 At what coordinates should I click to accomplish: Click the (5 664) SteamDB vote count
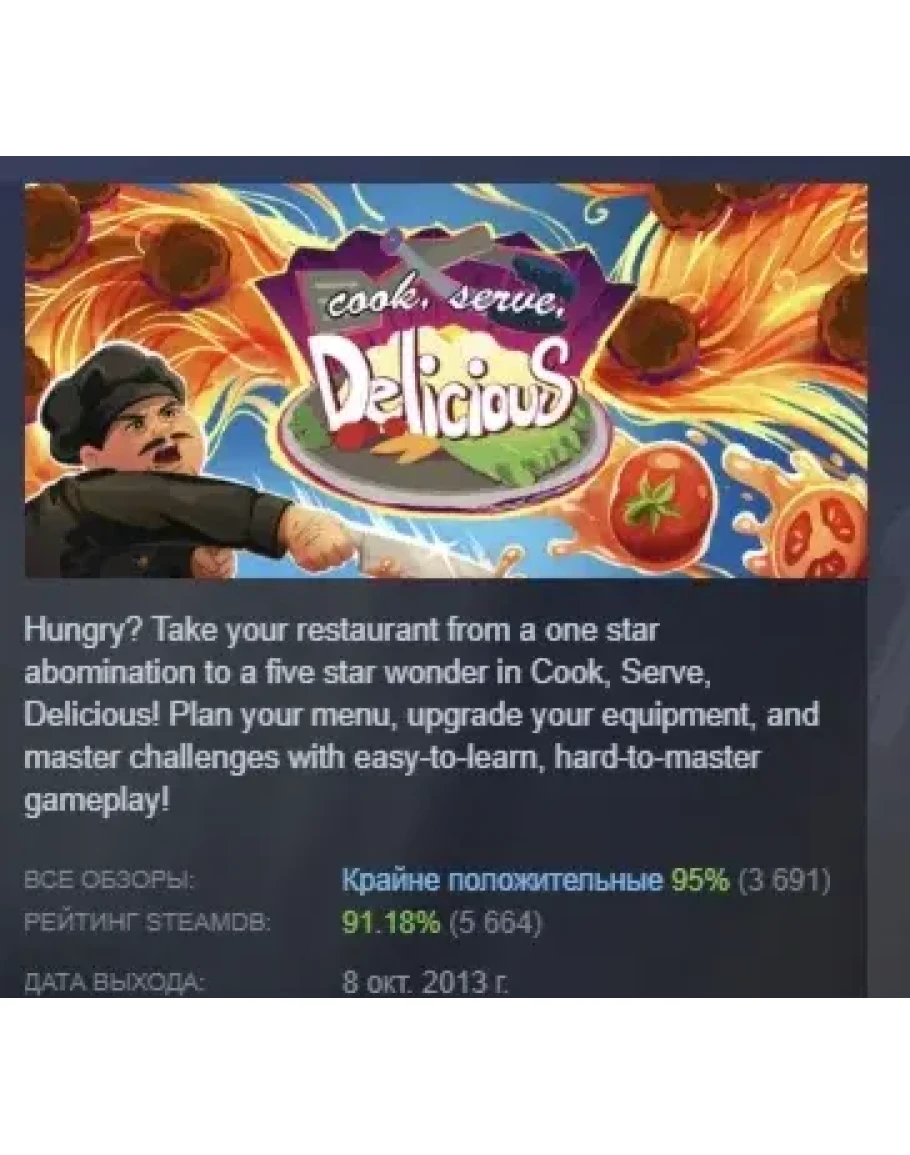point(495,921)
